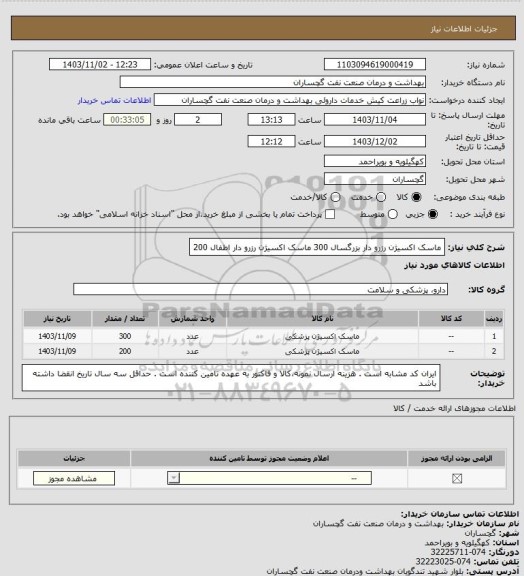Click the response deadline time 13:13
This screenshot has width=524, height=576.
272,119
